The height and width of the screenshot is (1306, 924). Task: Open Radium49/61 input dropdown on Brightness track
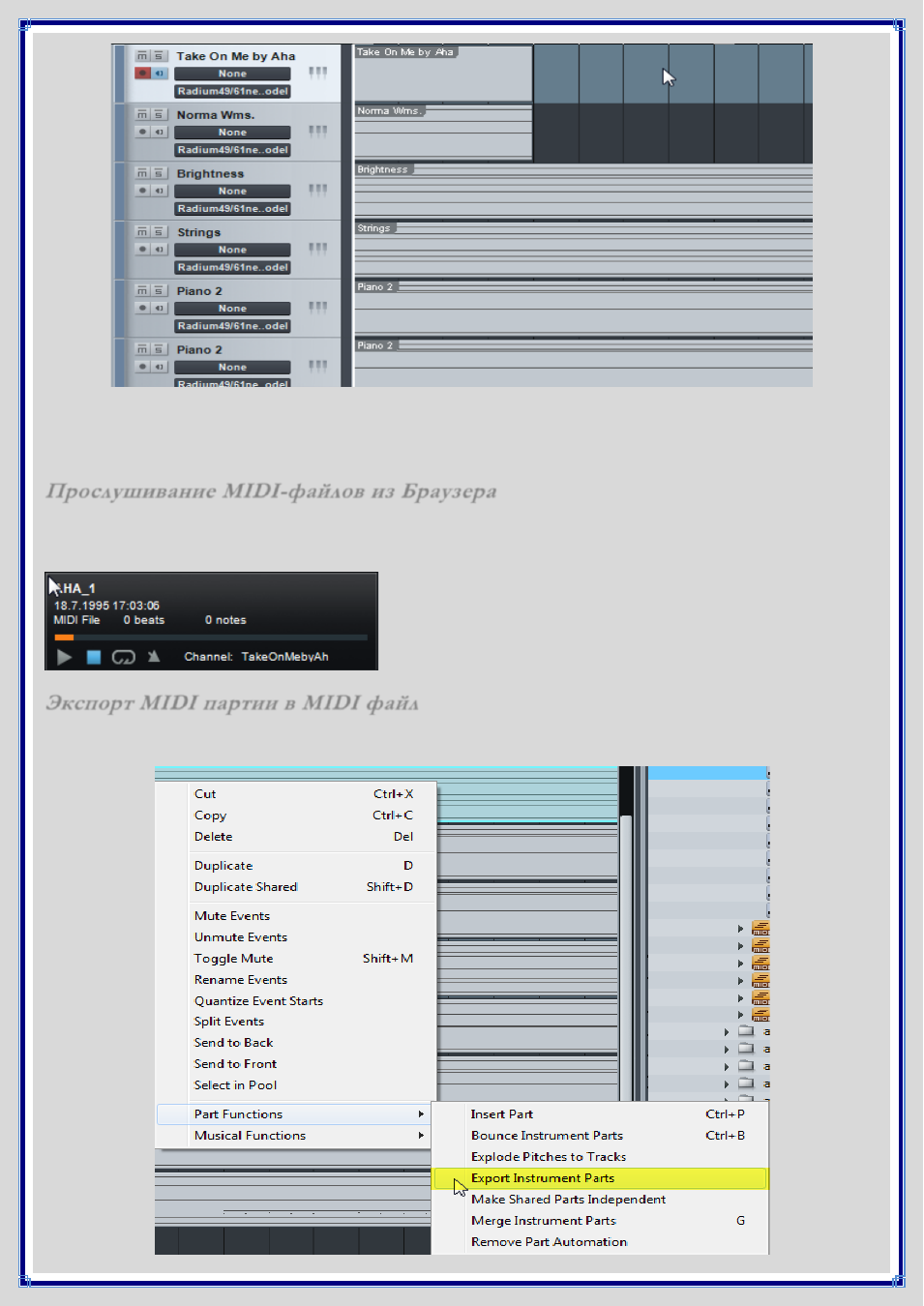[x=232, y=209]
